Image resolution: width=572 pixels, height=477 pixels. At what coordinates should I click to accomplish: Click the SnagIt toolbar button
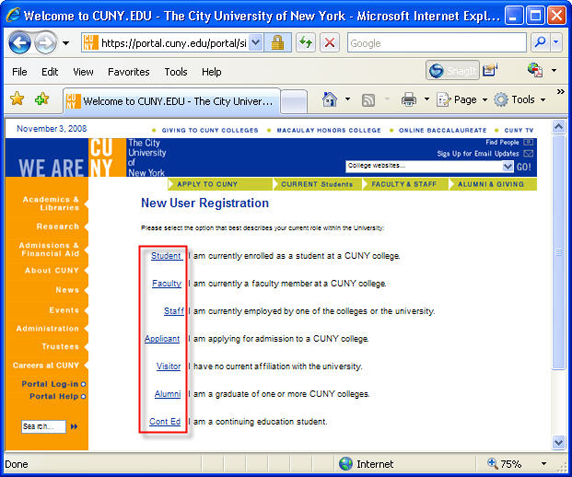pyautogui.click(x=452, y=70)
